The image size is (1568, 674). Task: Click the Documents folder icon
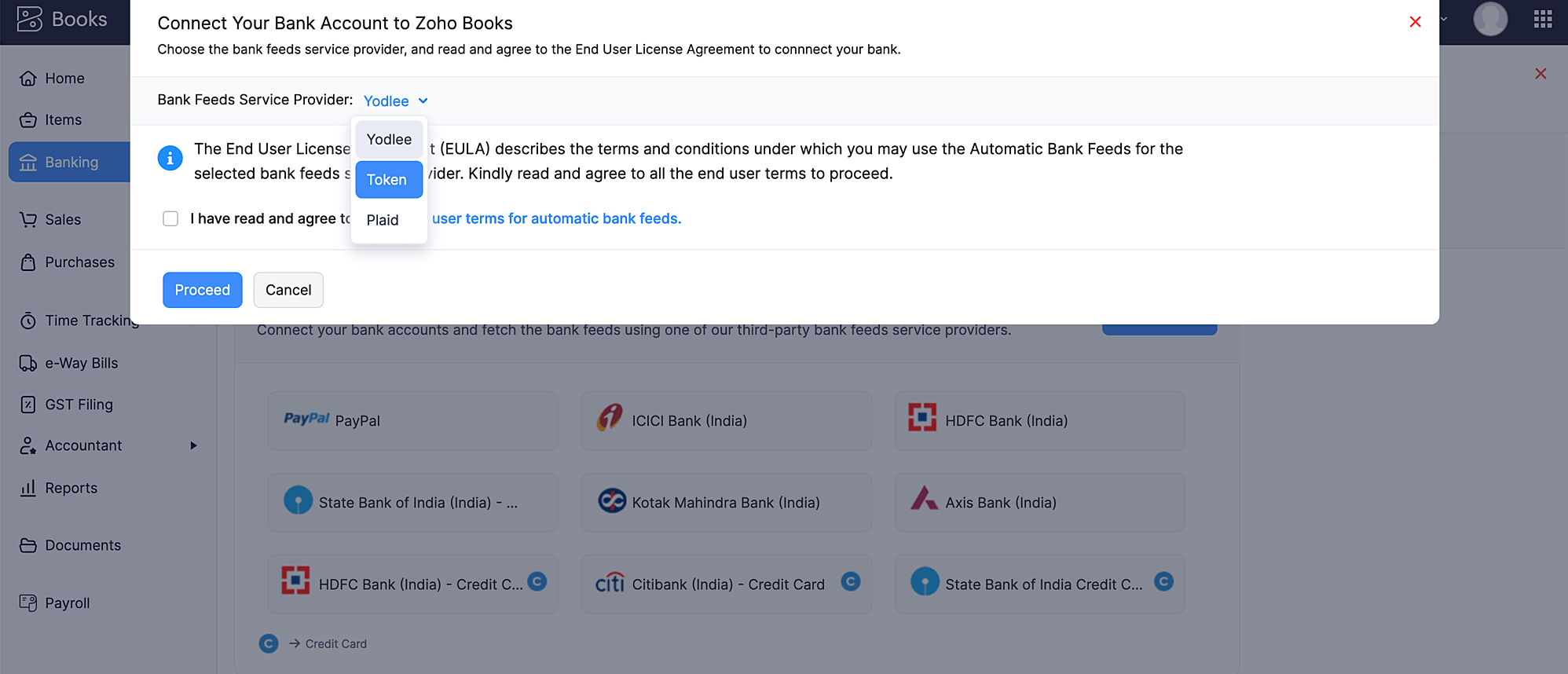point(28,545)
